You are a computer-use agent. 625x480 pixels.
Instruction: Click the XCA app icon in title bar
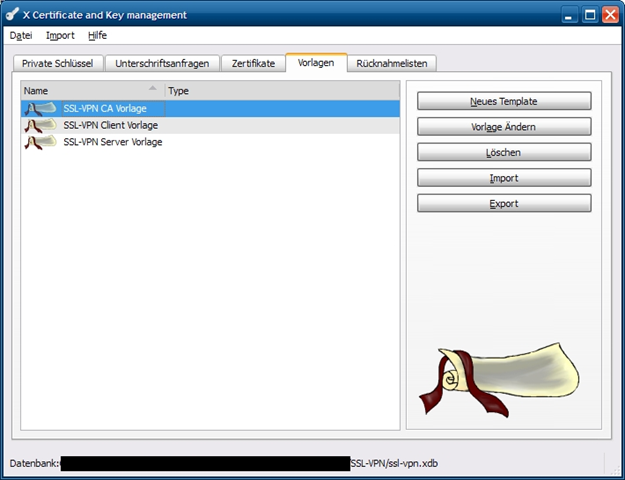pyautogui.click(x=13, y=15)
